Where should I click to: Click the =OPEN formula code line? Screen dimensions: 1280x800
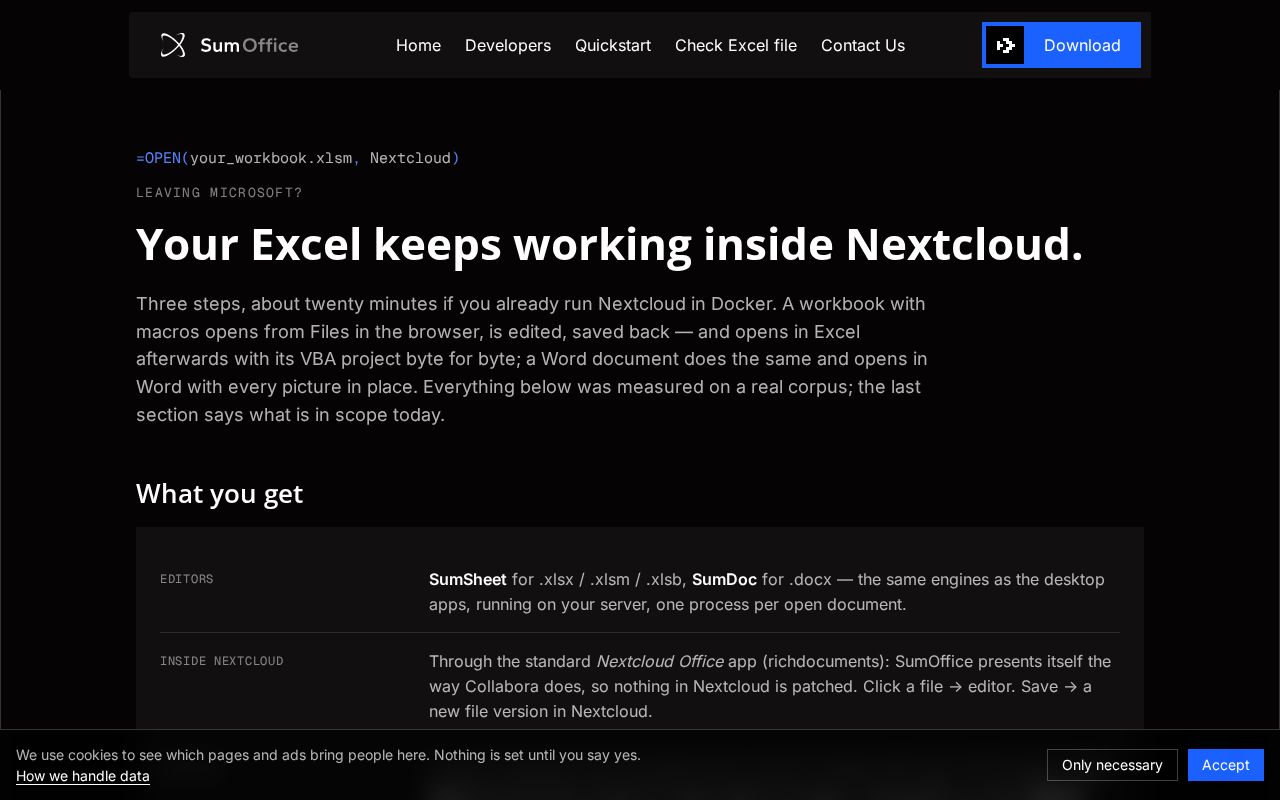(x=298, y=158)
